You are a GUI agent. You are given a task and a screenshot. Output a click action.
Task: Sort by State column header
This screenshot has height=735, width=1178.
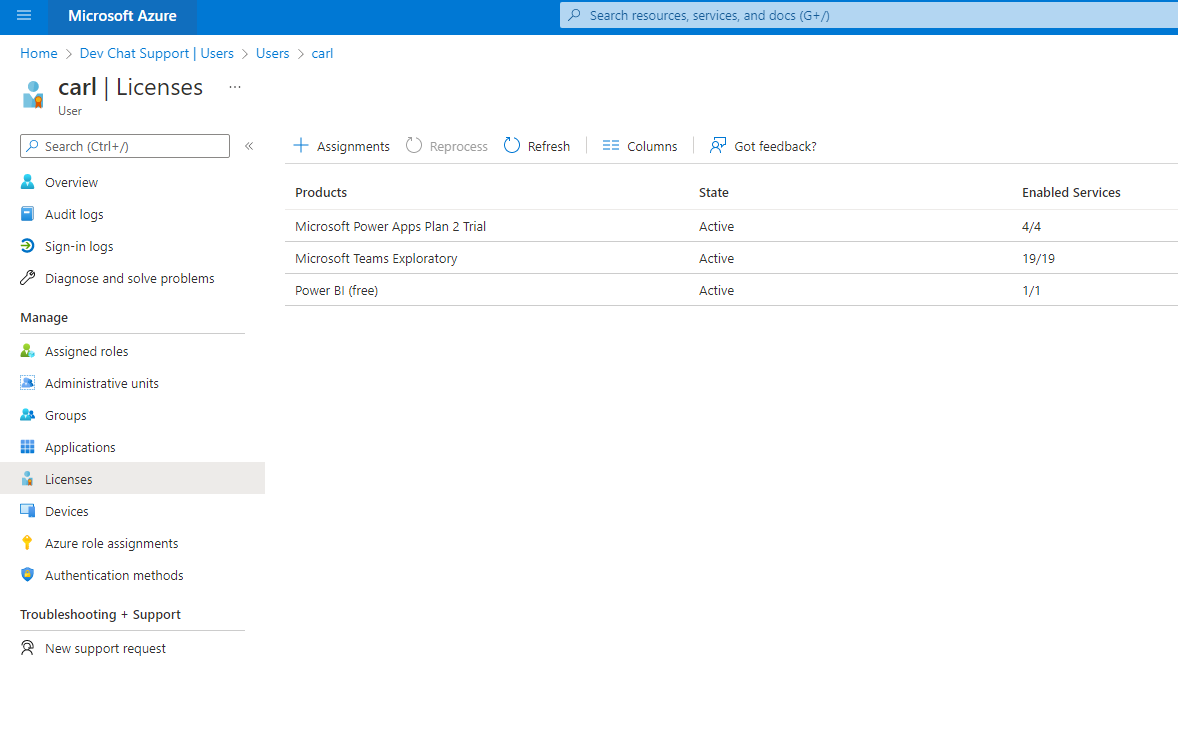(x=714, y=192)
